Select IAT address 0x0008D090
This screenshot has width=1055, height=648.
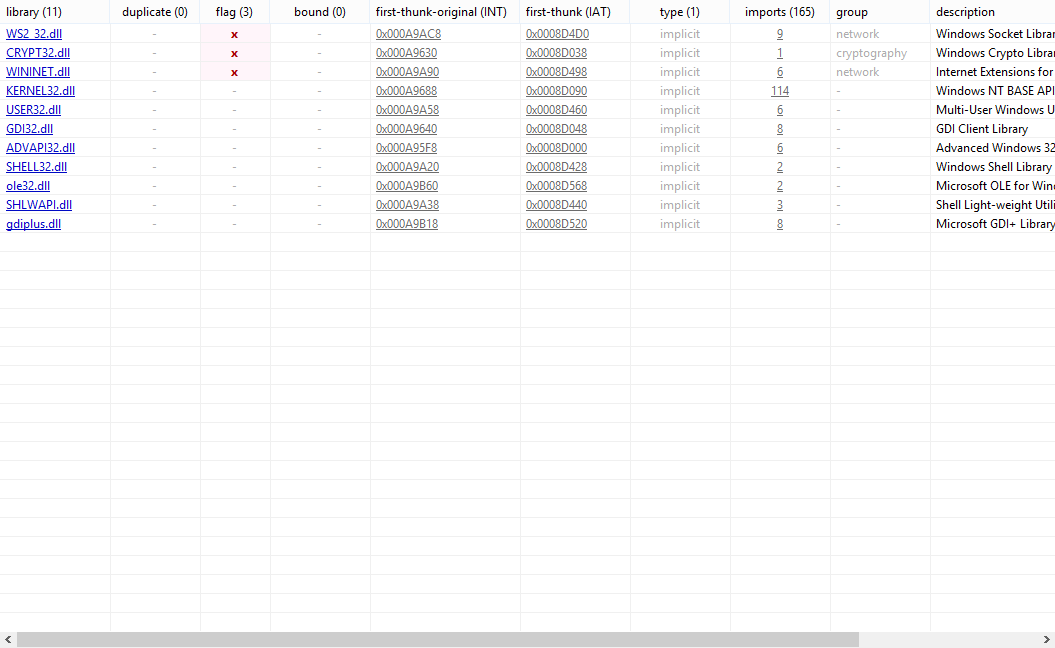coord(556,91)
